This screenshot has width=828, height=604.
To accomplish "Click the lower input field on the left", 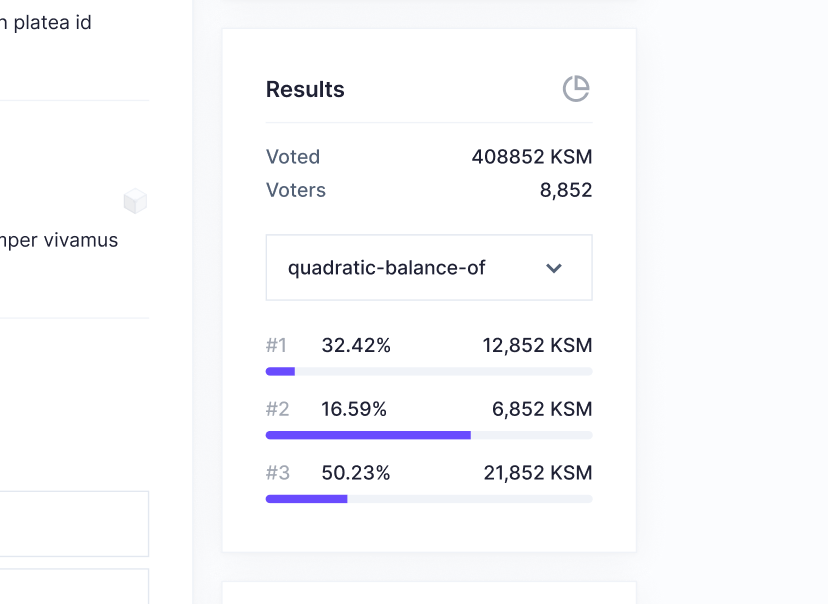I will [x=74, y=590].
